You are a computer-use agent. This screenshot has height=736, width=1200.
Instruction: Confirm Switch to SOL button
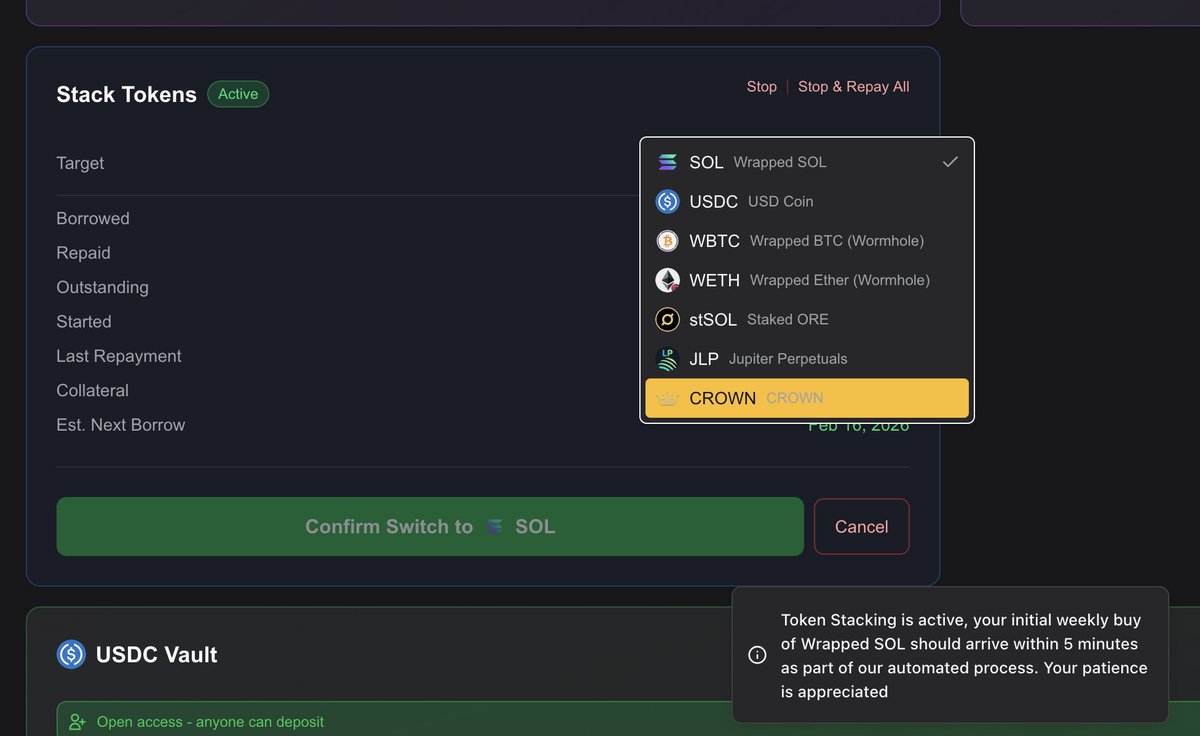[x=430, y=527]
